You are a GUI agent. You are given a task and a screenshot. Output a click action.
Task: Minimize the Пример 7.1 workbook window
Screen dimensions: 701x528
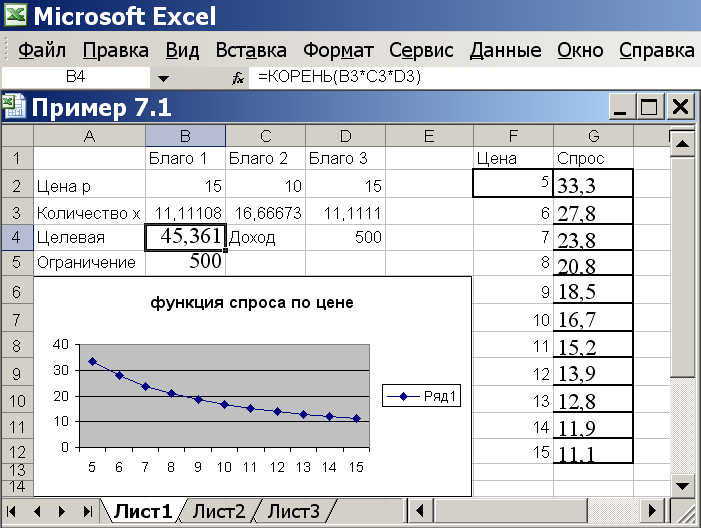[621, 106]
